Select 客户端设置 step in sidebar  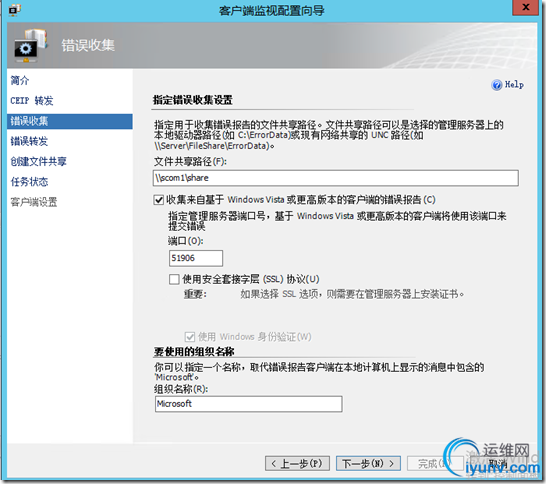pyautogui.click(x=34, y=202)
